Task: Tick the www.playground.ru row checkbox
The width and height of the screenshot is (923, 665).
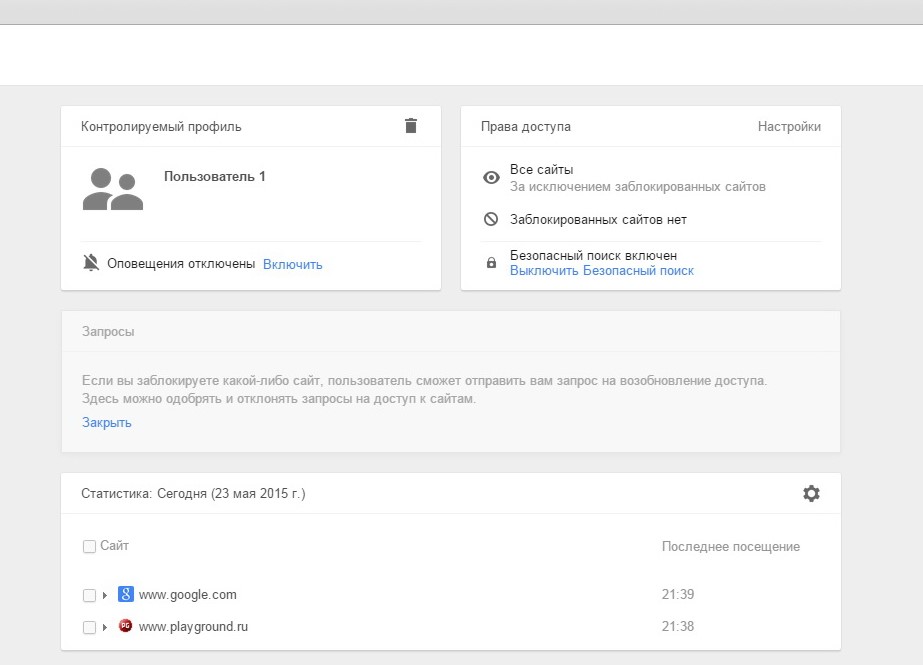Action: tap(89, 627)
